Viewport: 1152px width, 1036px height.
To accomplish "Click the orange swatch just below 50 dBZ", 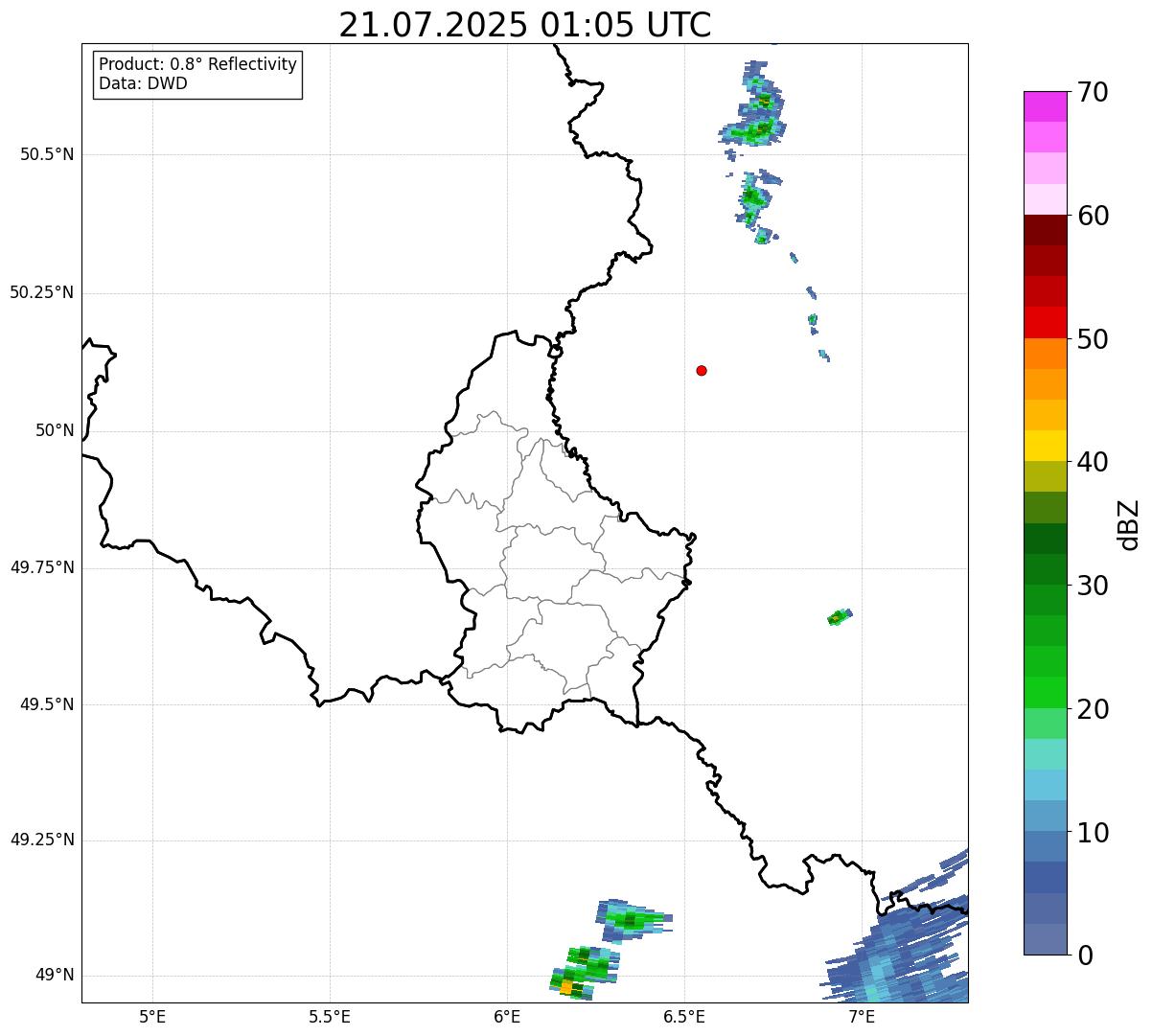I will (x=1046, y=354).
